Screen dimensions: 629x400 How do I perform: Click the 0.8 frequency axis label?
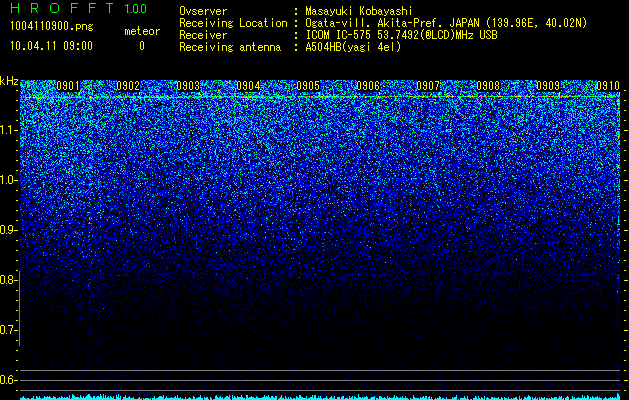(x=8, y=280)
